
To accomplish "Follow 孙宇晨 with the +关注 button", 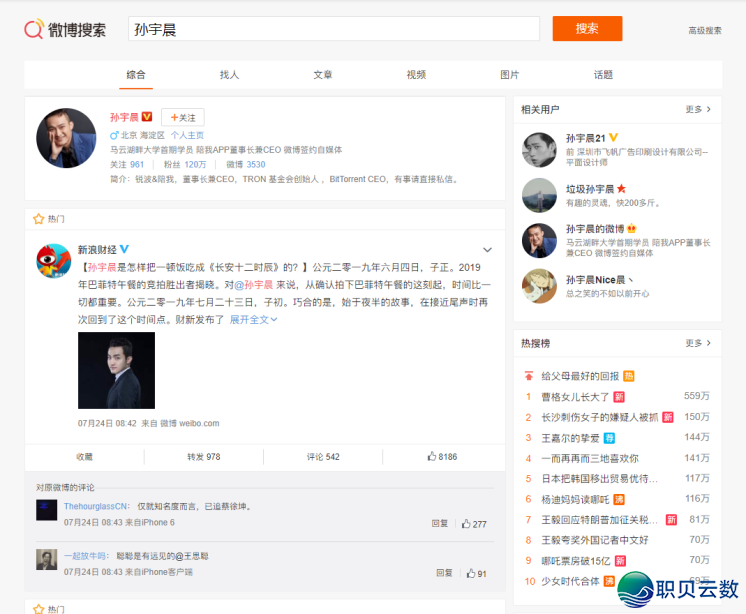I will [x=183, y=117].
